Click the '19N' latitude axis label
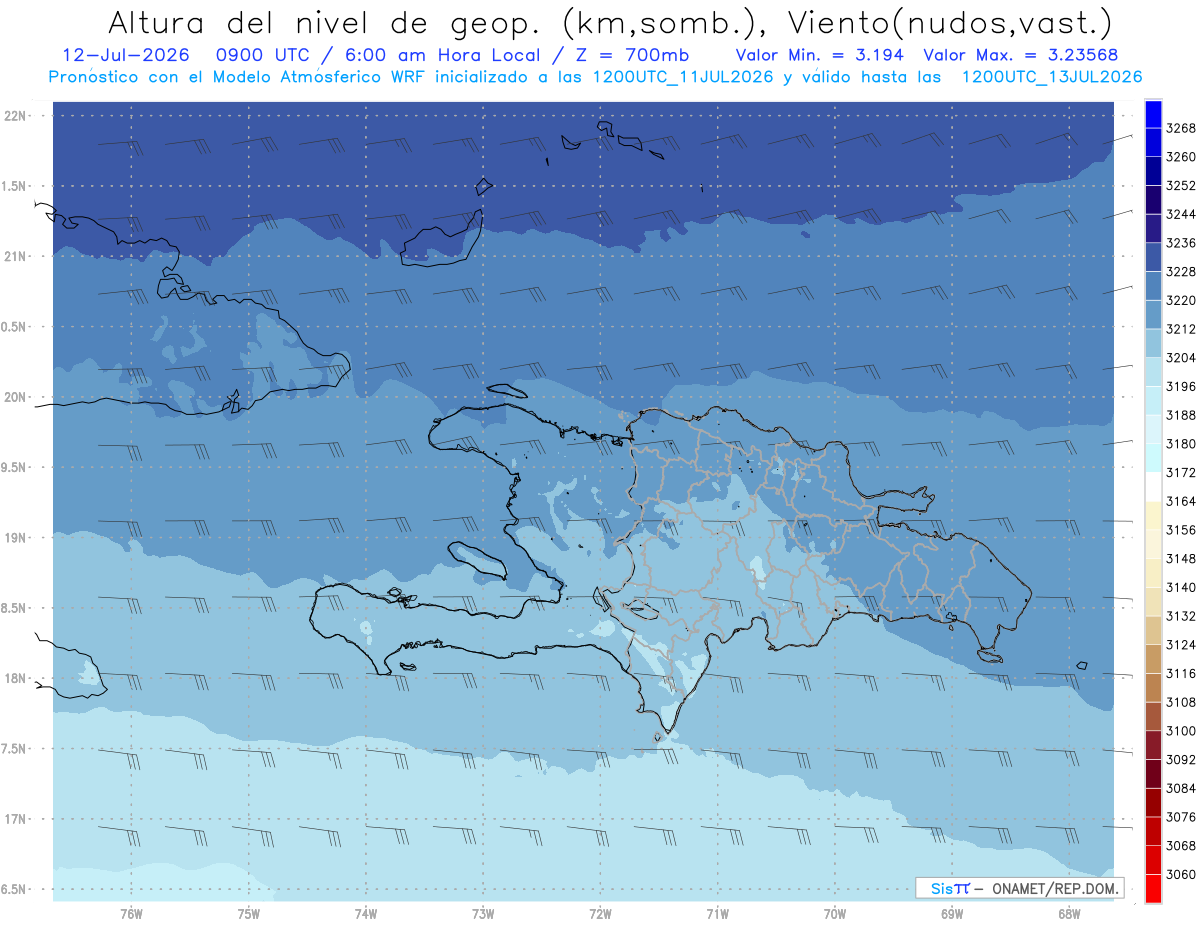The height and width of the screenshot is (927, 1200). pos(16,537)
